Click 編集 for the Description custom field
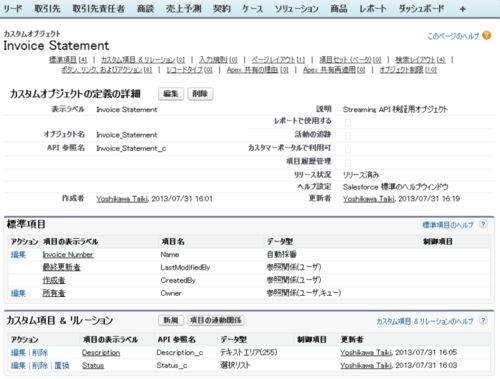This screenshot has width=500, height=379. [x=18, y=353]
